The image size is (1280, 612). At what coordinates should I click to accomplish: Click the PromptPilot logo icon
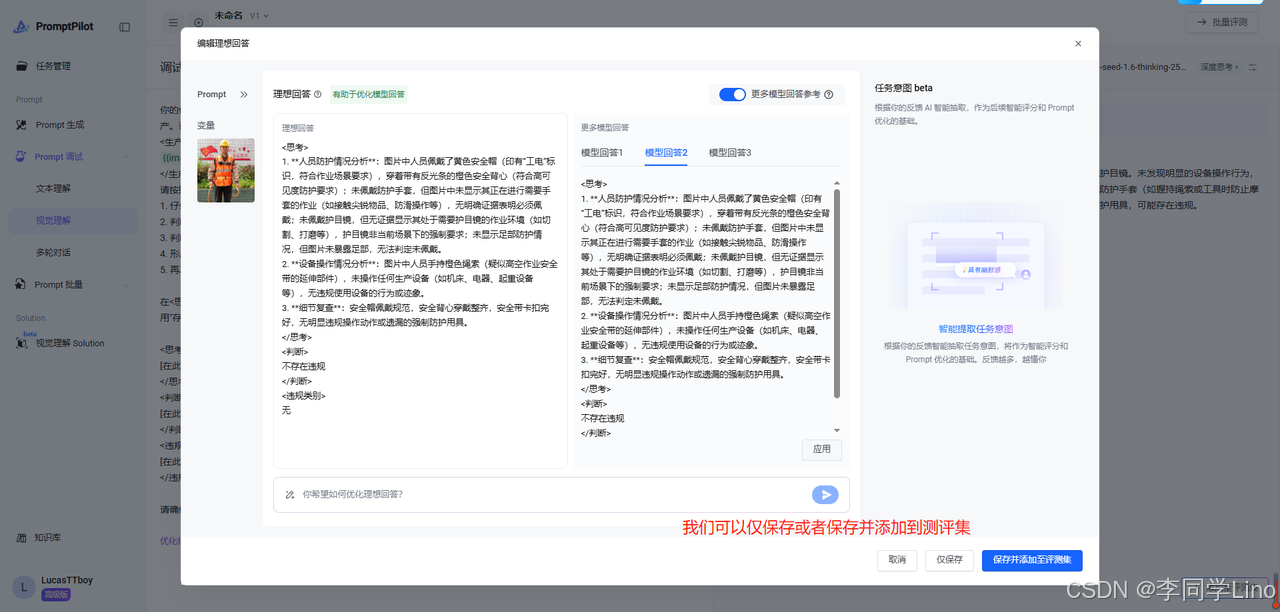coord(21,27)
